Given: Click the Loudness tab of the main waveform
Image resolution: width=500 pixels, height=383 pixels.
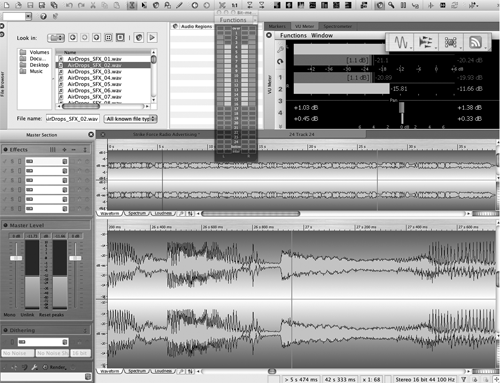Looking at the screenshot, I should tap(163, 371).
